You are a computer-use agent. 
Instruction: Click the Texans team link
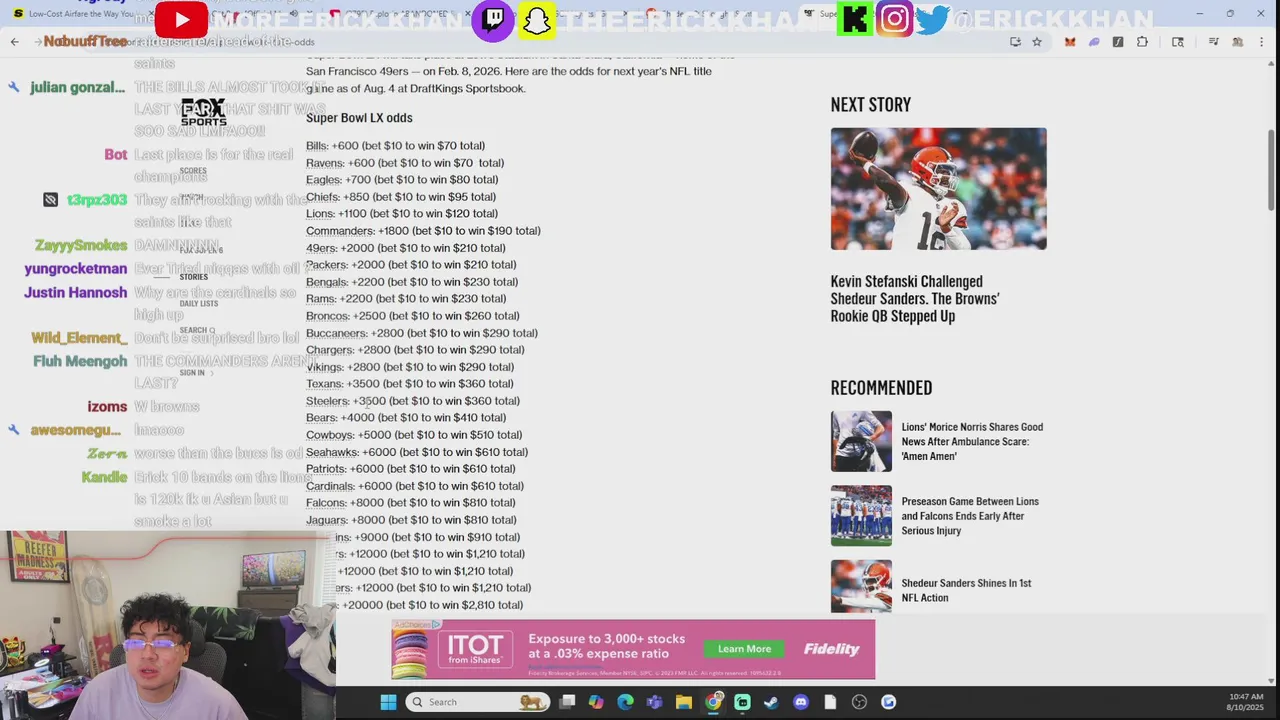click(324, 384)
